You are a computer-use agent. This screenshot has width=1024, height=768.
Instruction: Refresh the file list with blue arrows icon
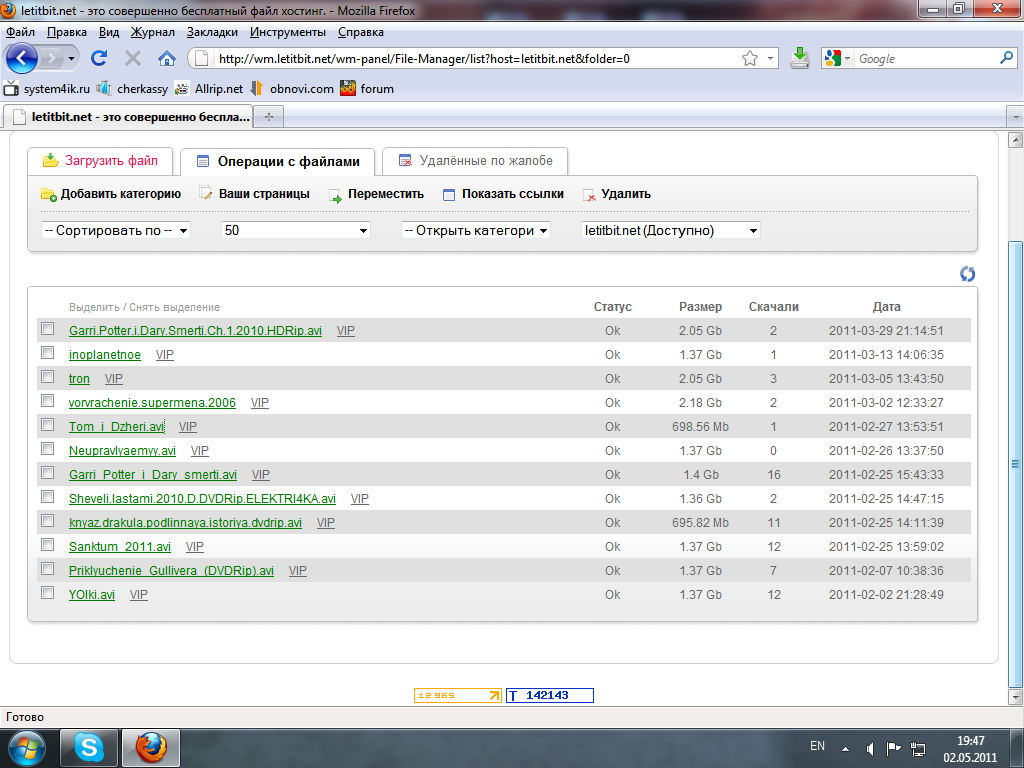click(967, 274)
